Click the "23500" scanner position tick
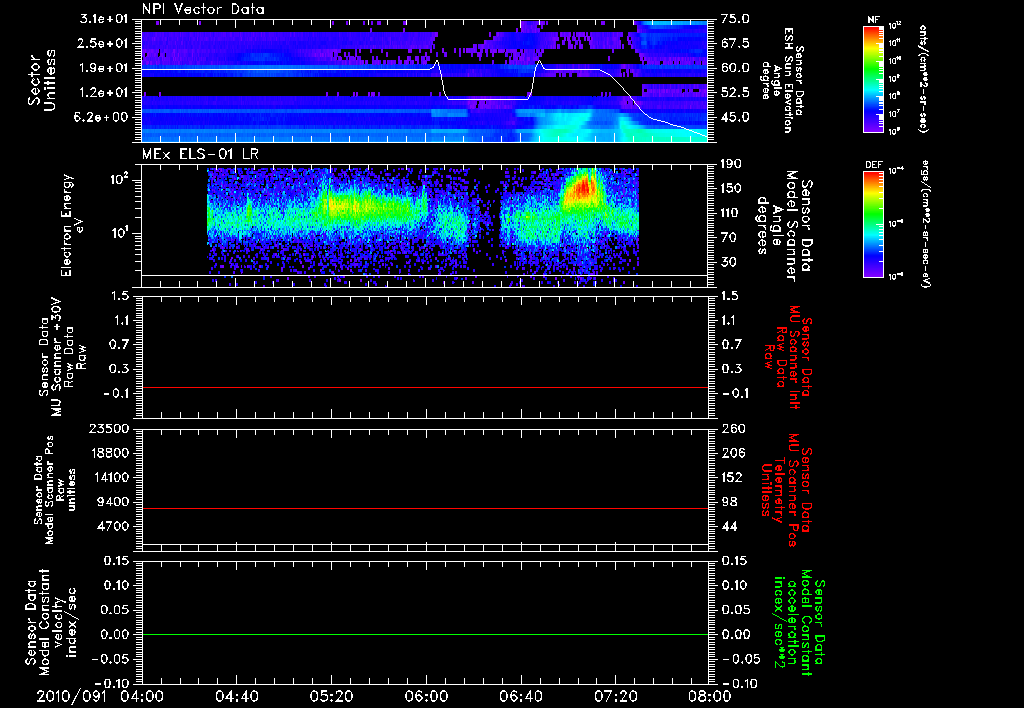 (110, 429)
